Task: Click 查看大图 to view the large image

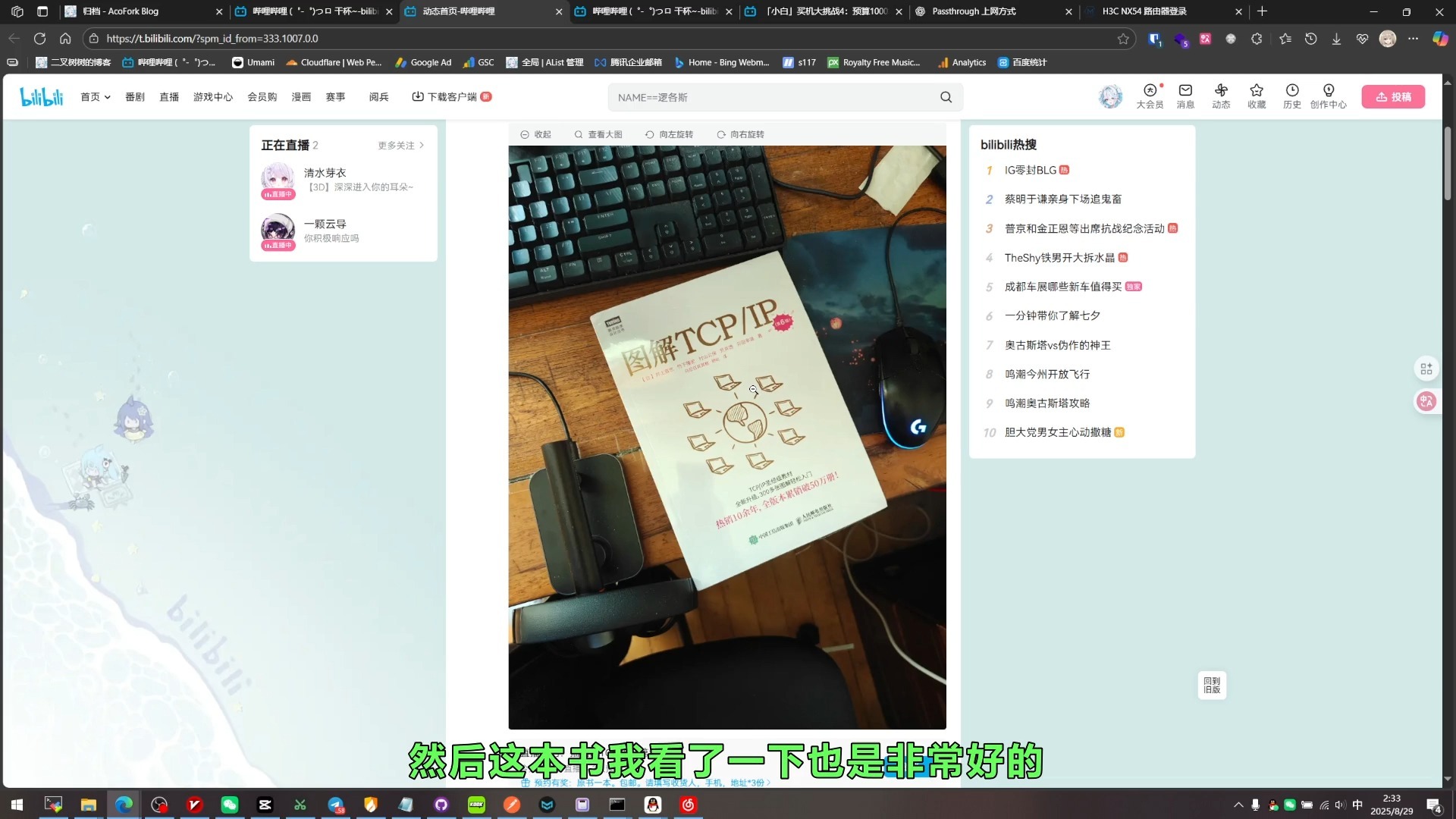Action: click(598, 134)
